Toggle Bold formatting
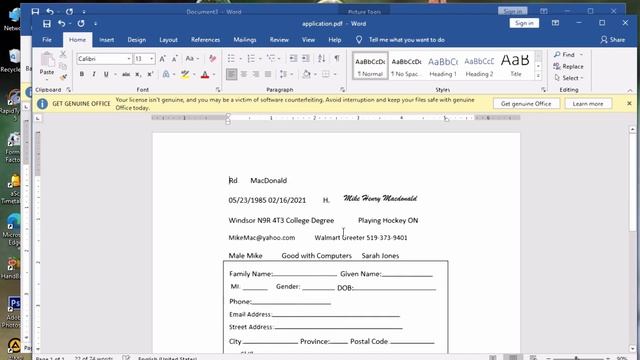 82,74
